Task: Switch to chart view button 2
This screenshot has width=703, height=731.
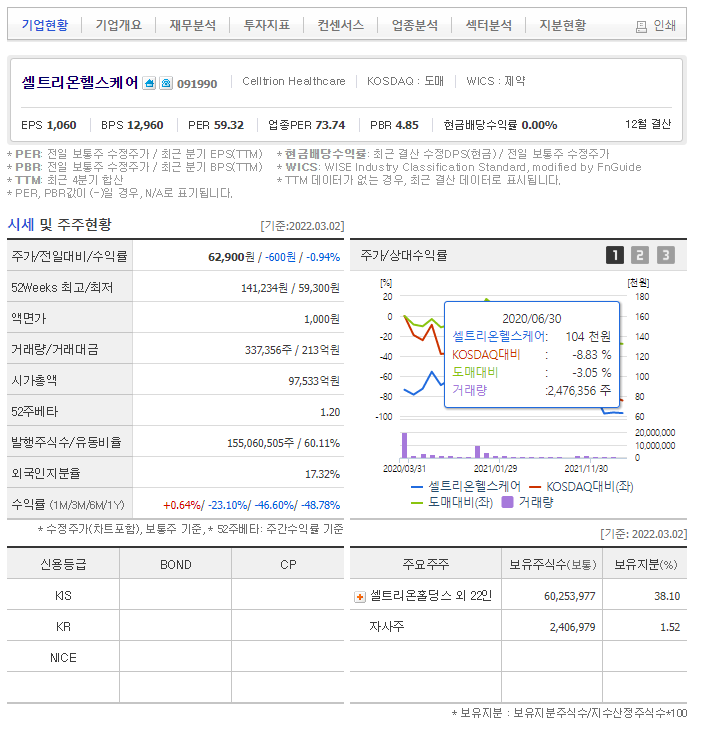Action: [x=640, y=255]
